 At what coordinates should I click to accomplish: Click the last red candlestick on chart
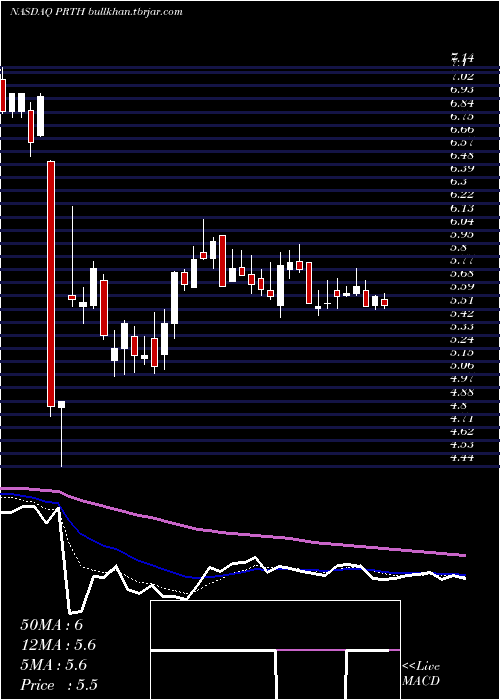[384, 302]
